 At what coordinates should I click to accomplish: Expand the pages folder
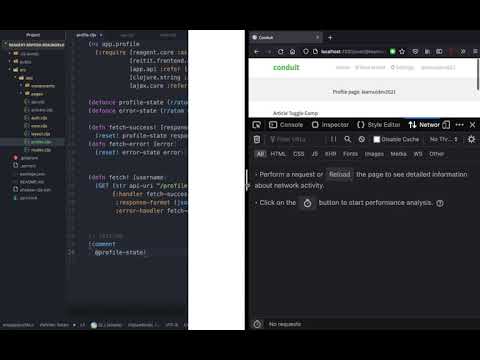[21, 94]
